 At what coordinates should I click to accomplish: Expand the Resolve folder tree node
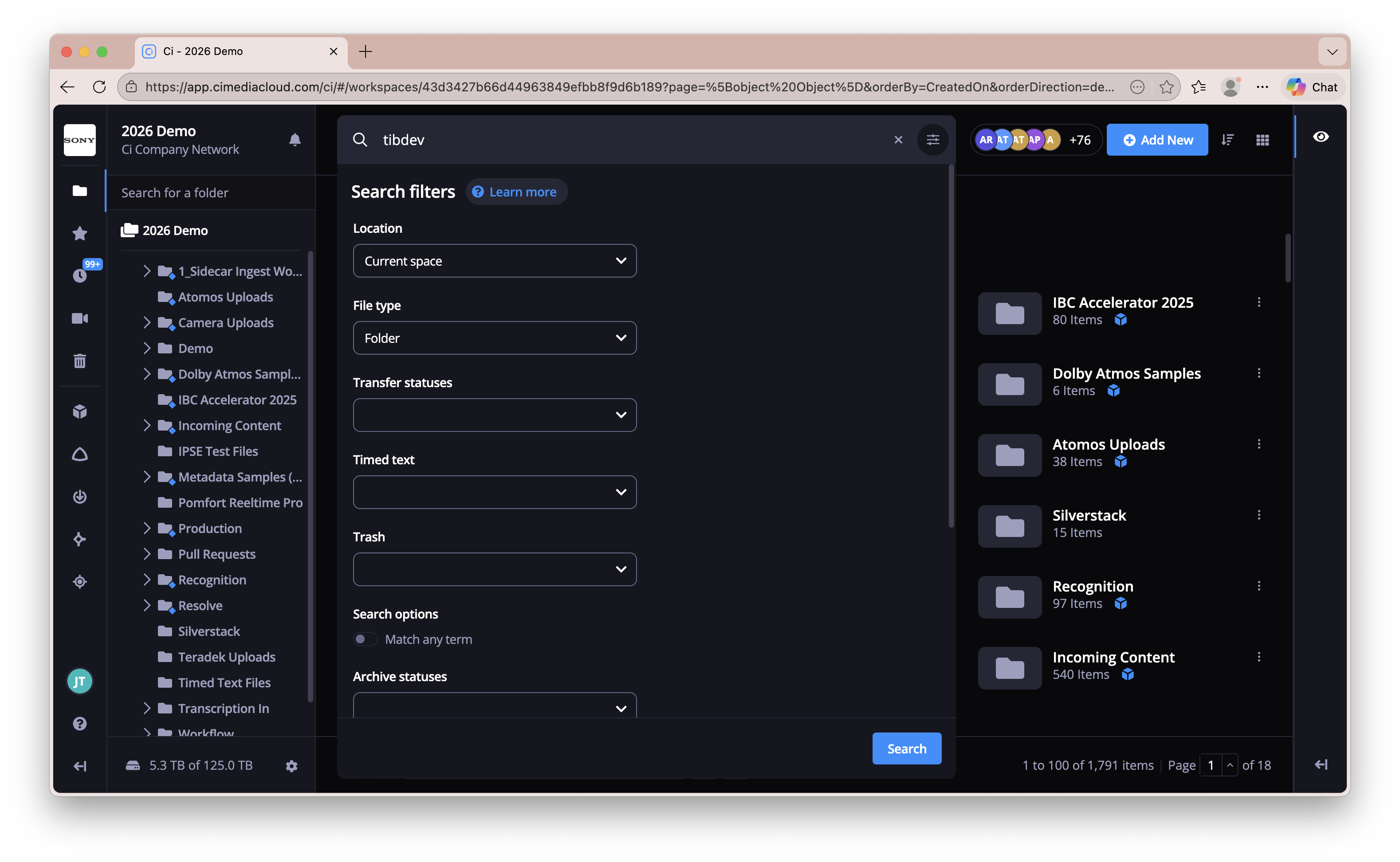coord(146,605)
